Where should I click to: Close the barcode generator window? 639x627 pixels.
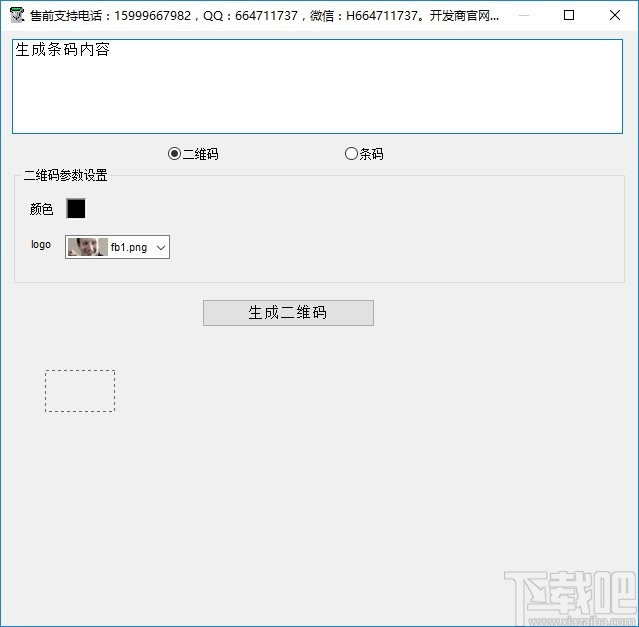[x=615, y=15]
